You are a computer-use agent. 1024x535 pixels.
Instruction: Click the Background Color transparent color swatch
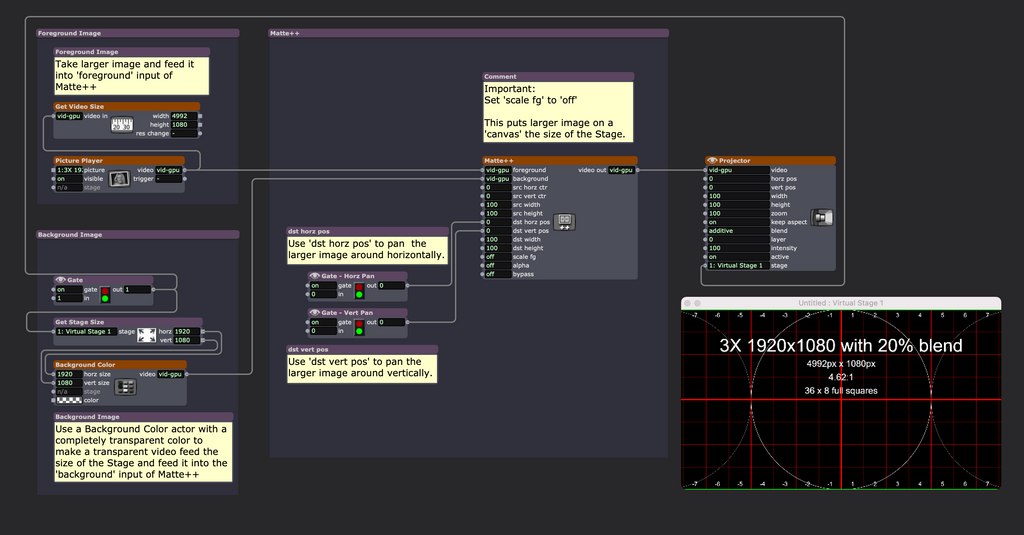pos(68,400)
